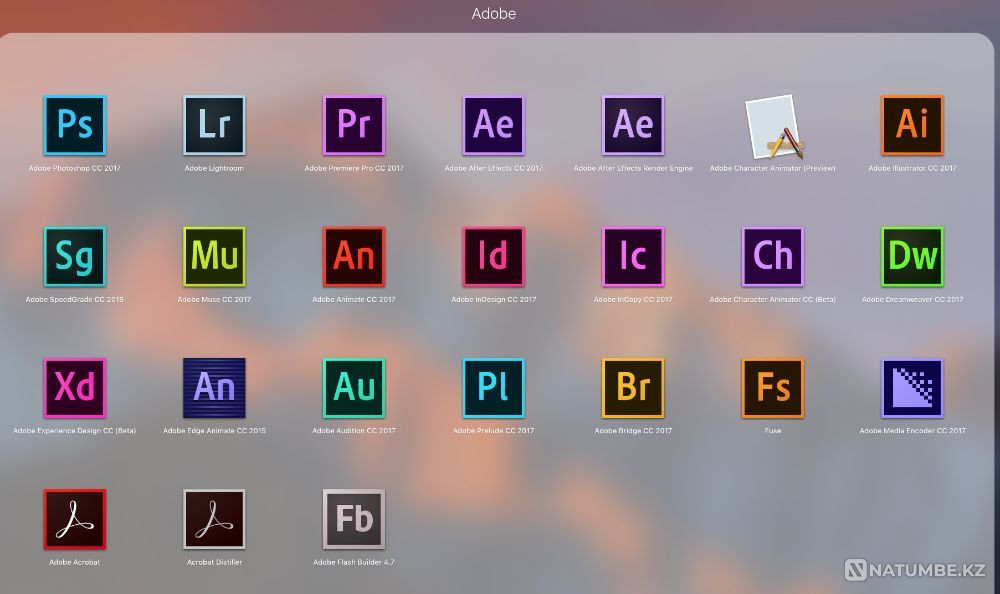Launch Adobe Character Animator CC (Beta) icon
The image size is (1000, 594).
click(x=773, y=256)
